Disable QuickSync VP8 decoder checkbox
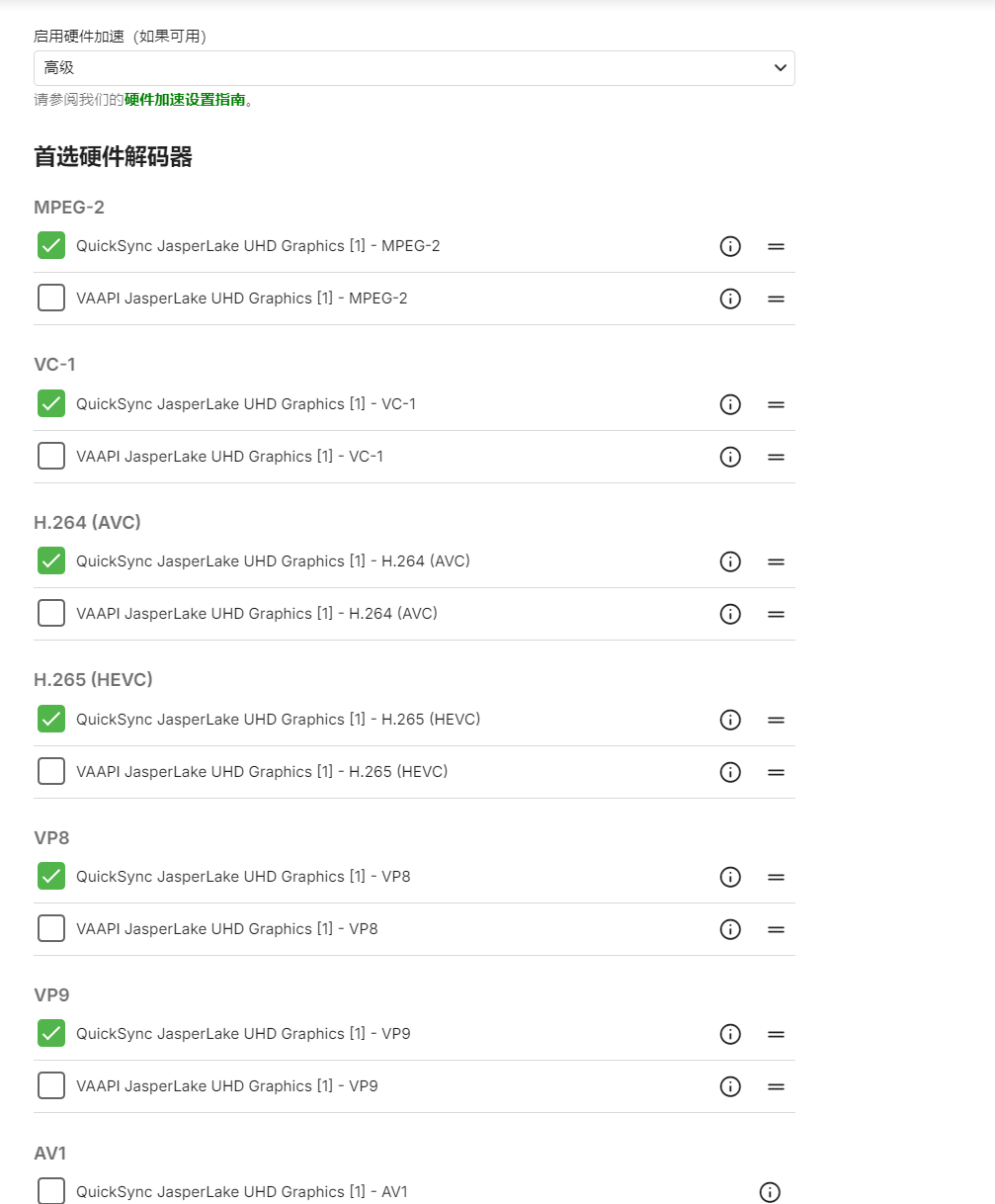This screenshot has width=995, height=1204. point(51,876)
